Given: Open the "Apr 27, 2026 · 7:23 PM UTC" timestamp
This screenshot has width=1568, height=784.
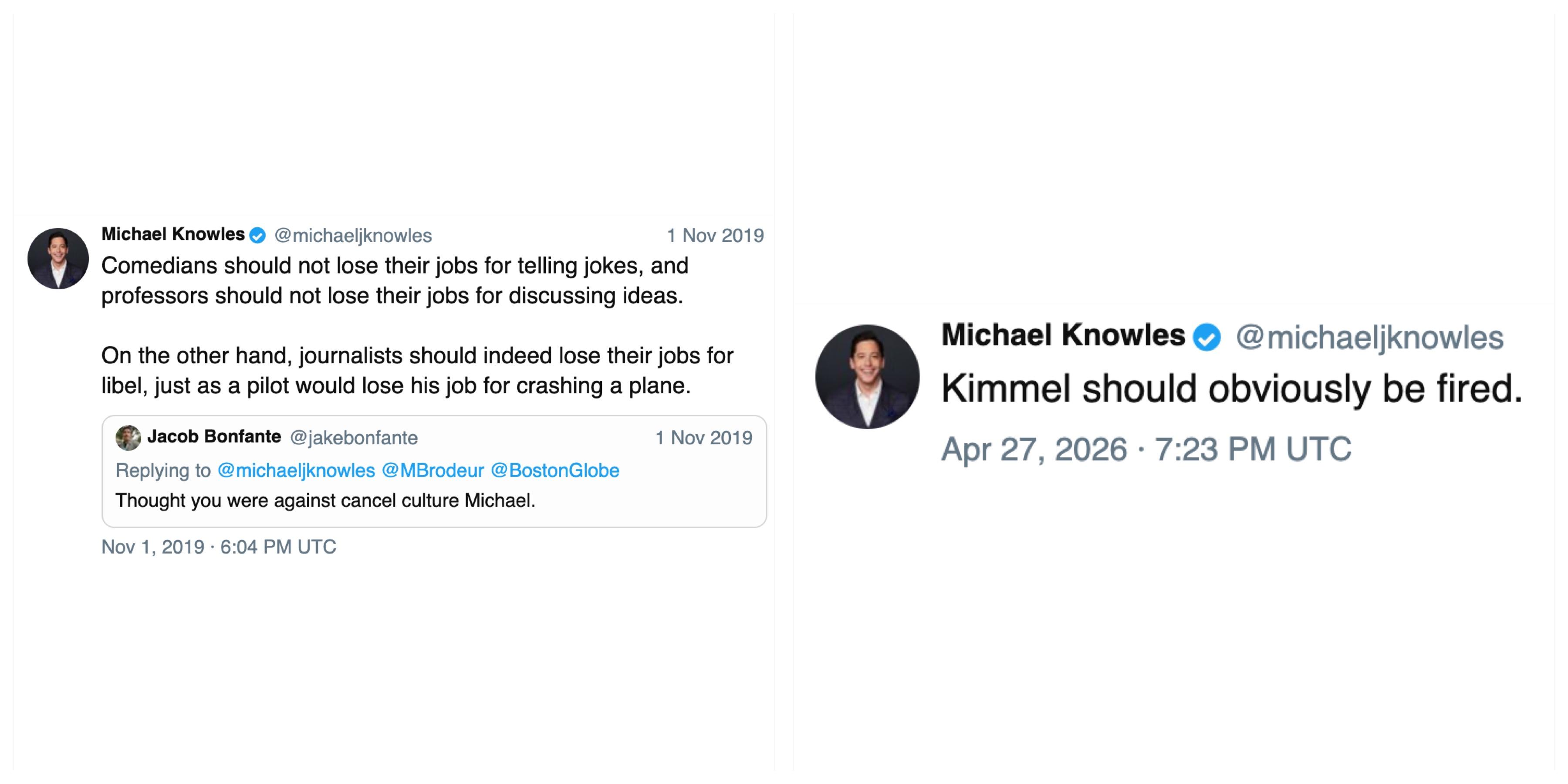Looking at the screenshot, I should [1146, 449].
